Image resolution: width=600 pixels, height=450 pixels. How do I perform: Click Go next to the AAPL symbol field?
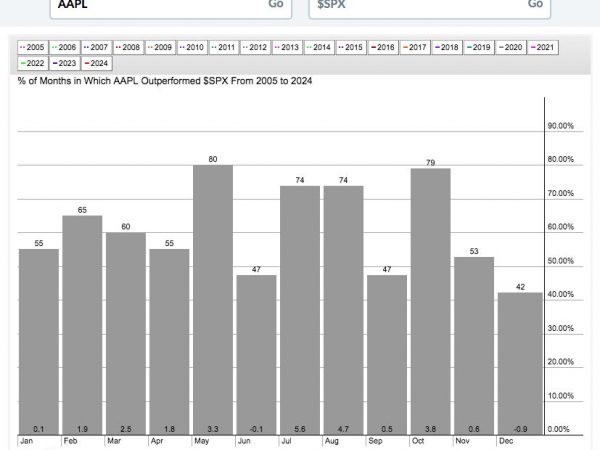[276, 4]
